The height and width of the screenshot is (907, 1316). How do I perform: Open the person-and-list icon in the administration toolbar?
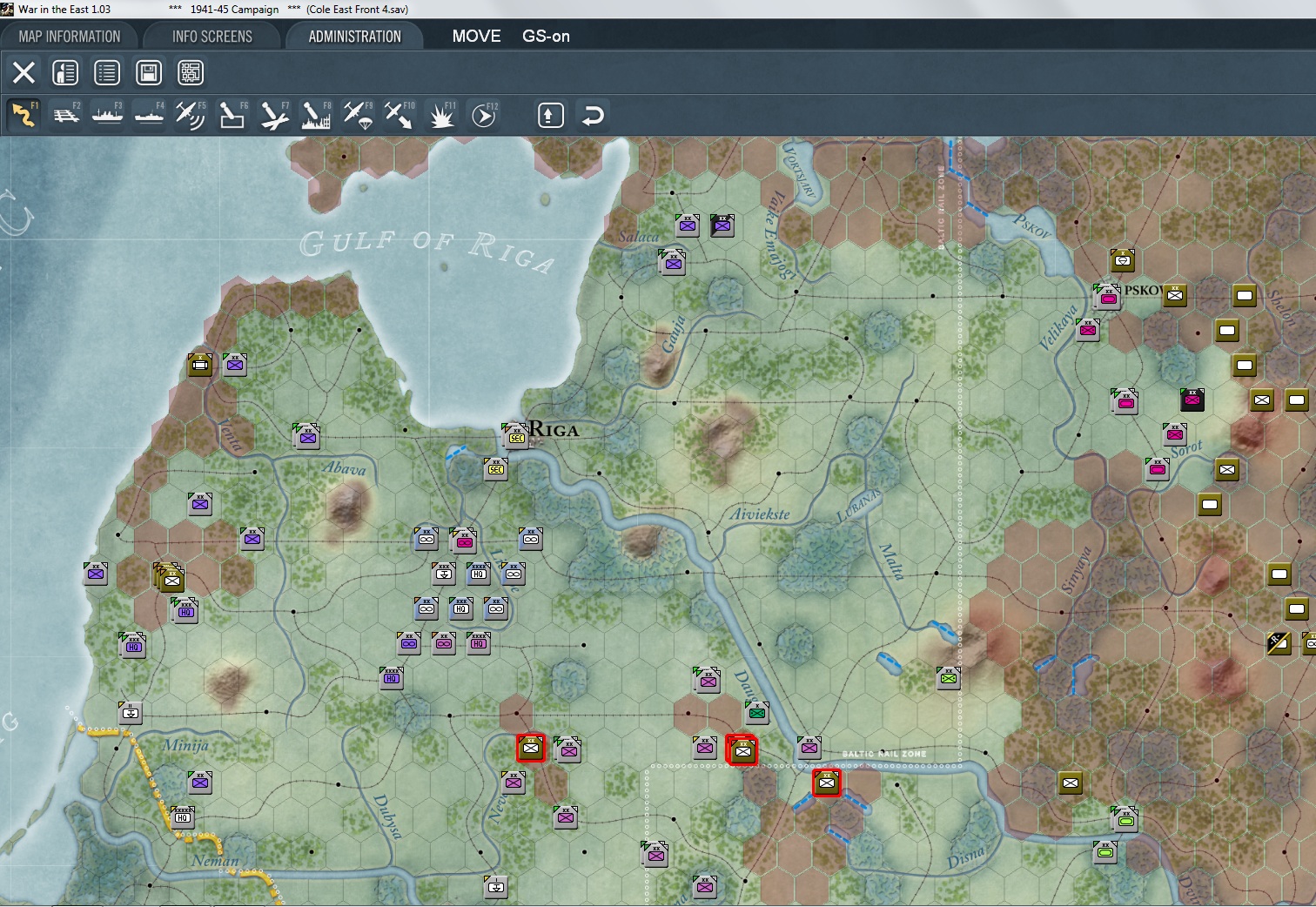(x=65, y=72)
